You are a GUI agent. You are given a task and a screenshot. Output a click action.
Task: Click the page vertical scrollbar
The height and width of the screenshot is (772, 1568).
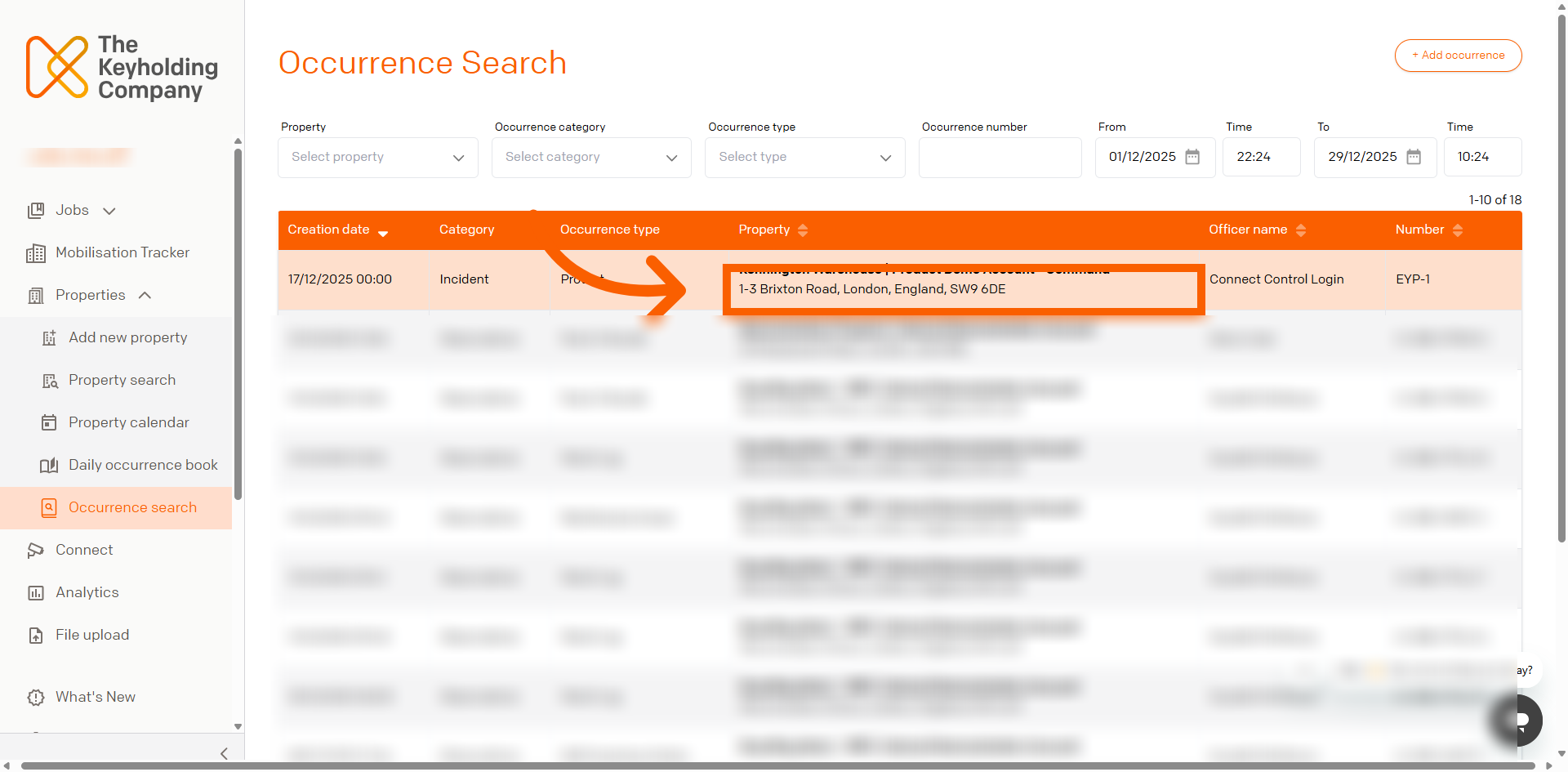click(1561, 278)
